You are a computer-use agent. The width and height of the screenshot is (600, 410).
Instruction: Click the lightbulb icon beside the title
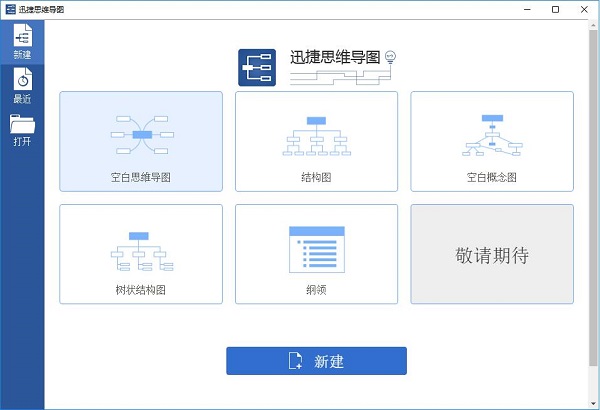(x=392, y=57)
